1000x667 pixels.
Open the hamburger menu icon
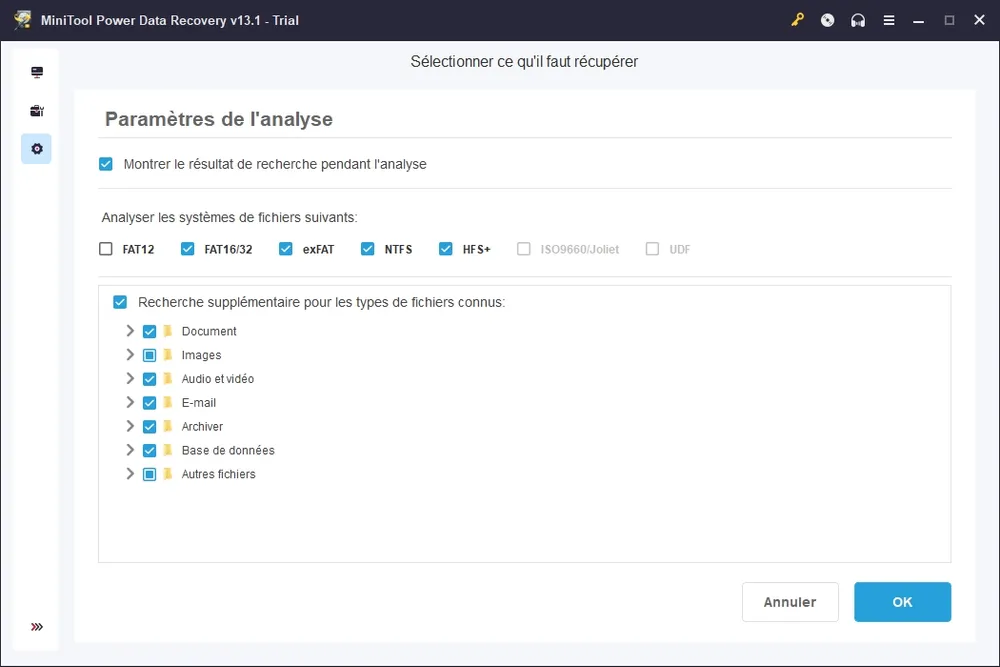point(888,20)
